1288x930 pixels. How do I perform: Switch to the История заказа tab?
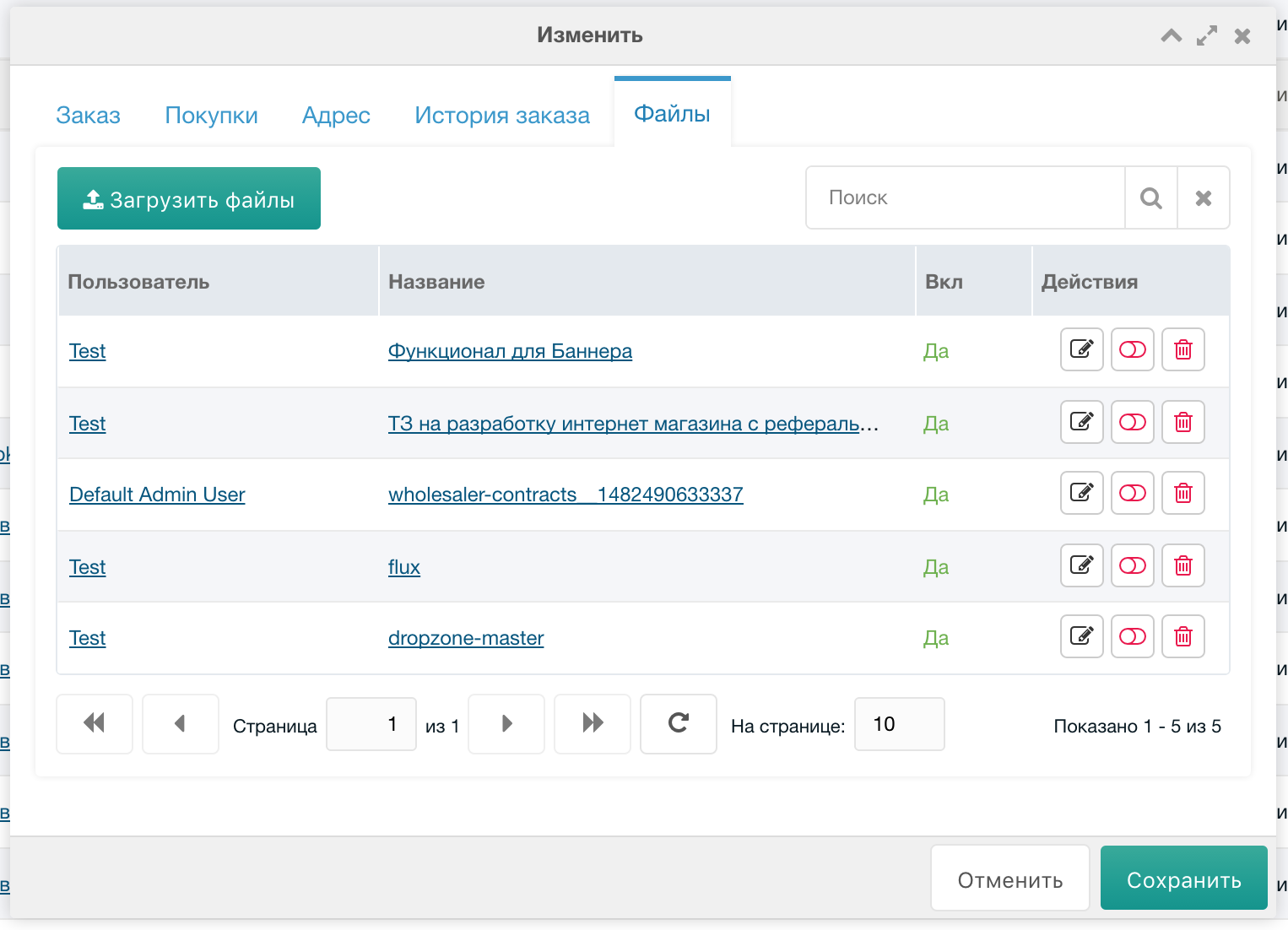502,116
